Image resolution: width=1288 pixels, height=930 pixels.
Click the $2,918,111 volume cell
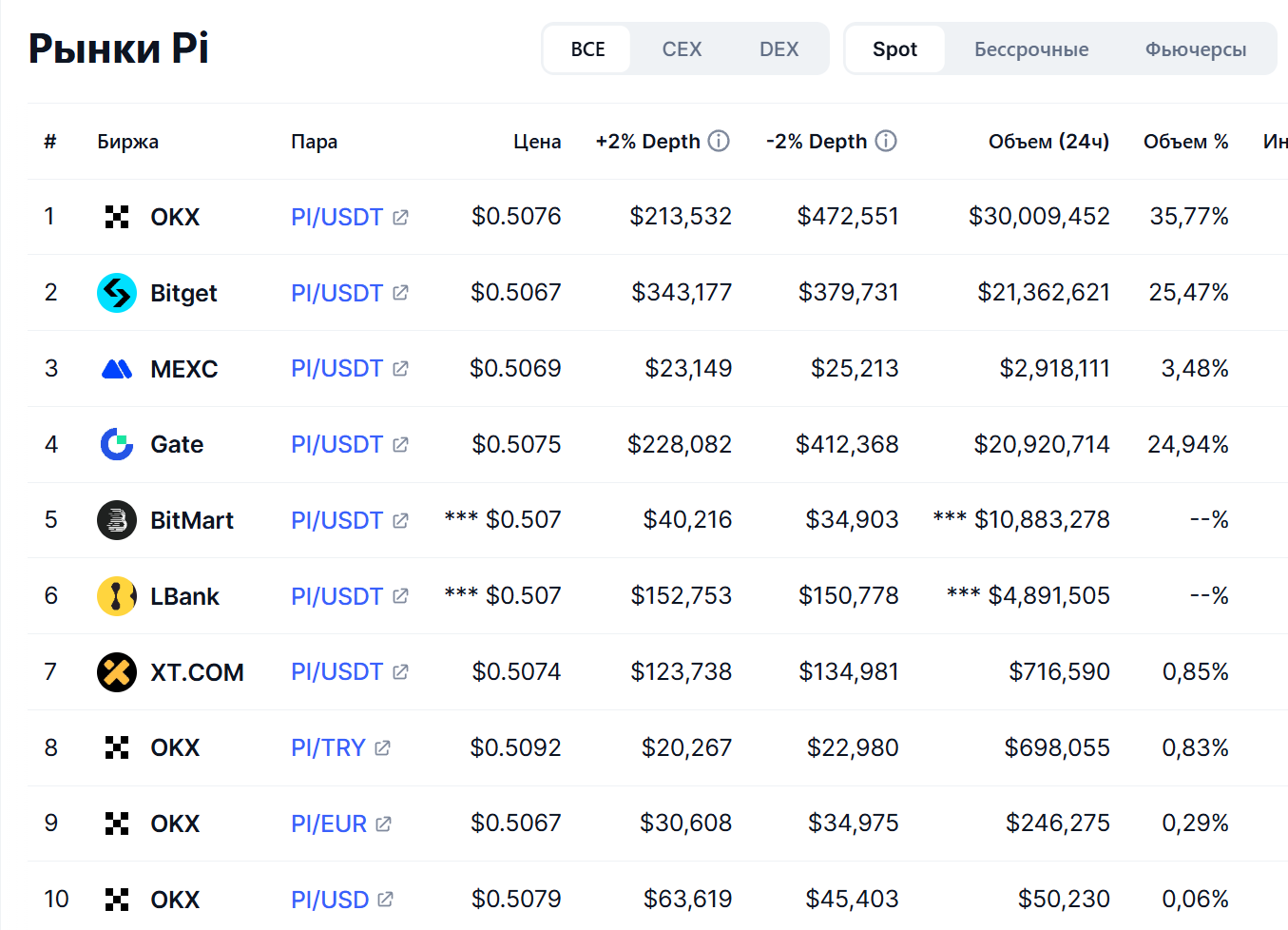(x=1054, y=368)
